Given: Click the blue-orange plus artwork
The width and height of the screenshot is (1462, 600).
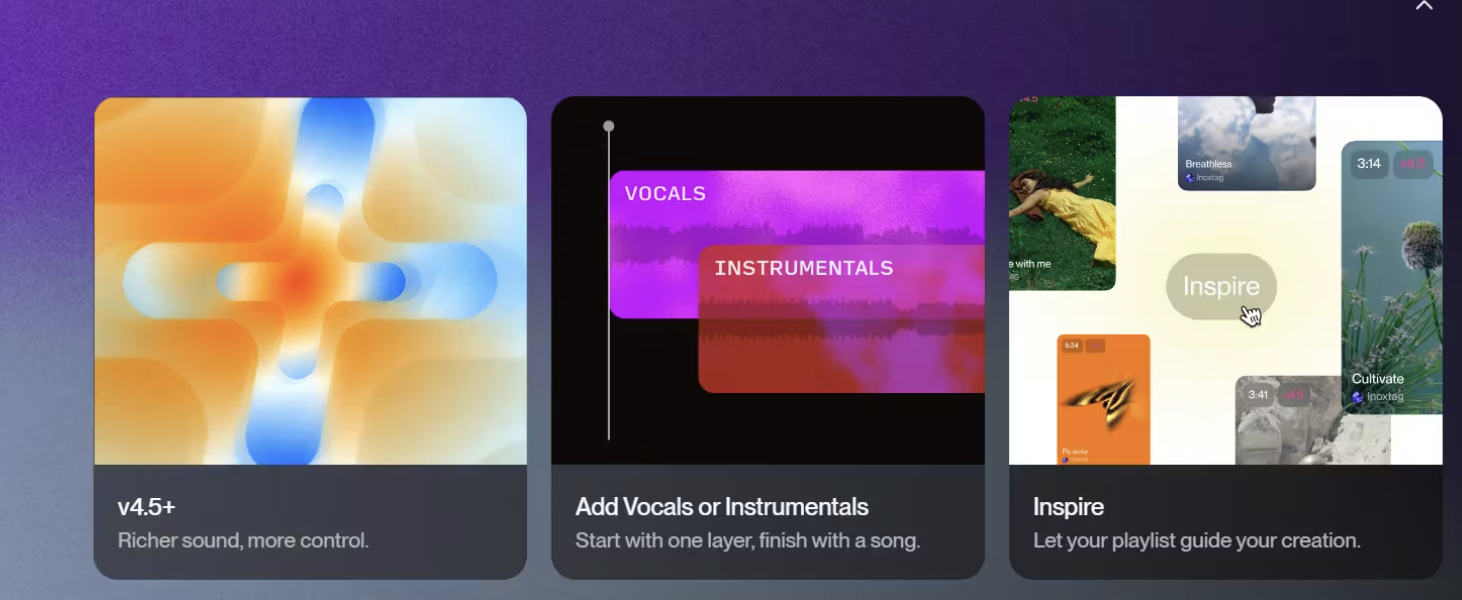Looking at the screenshot, I should pos(310,281).
